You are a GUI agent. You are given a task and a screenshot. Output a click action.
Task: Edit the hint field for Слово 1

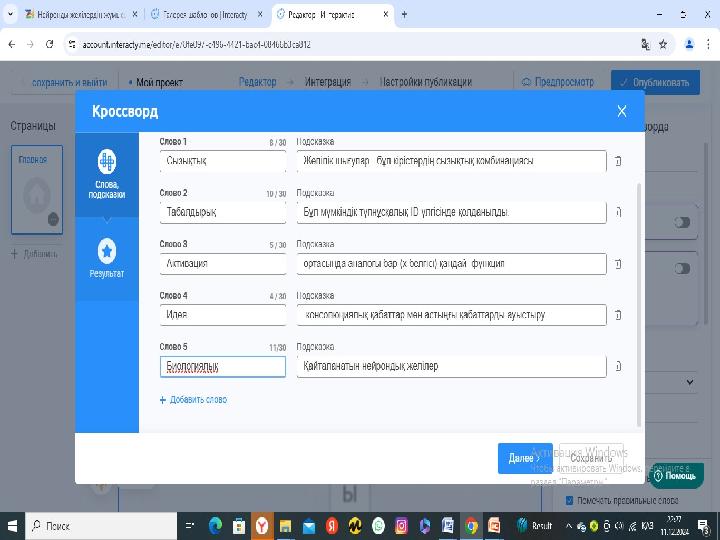(x=451, y=161)
